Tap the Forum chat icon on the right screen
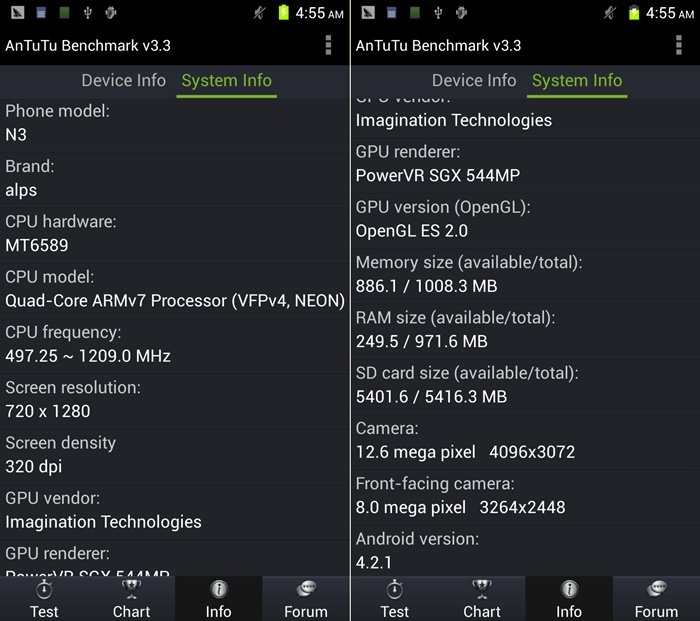 (656, 589)
